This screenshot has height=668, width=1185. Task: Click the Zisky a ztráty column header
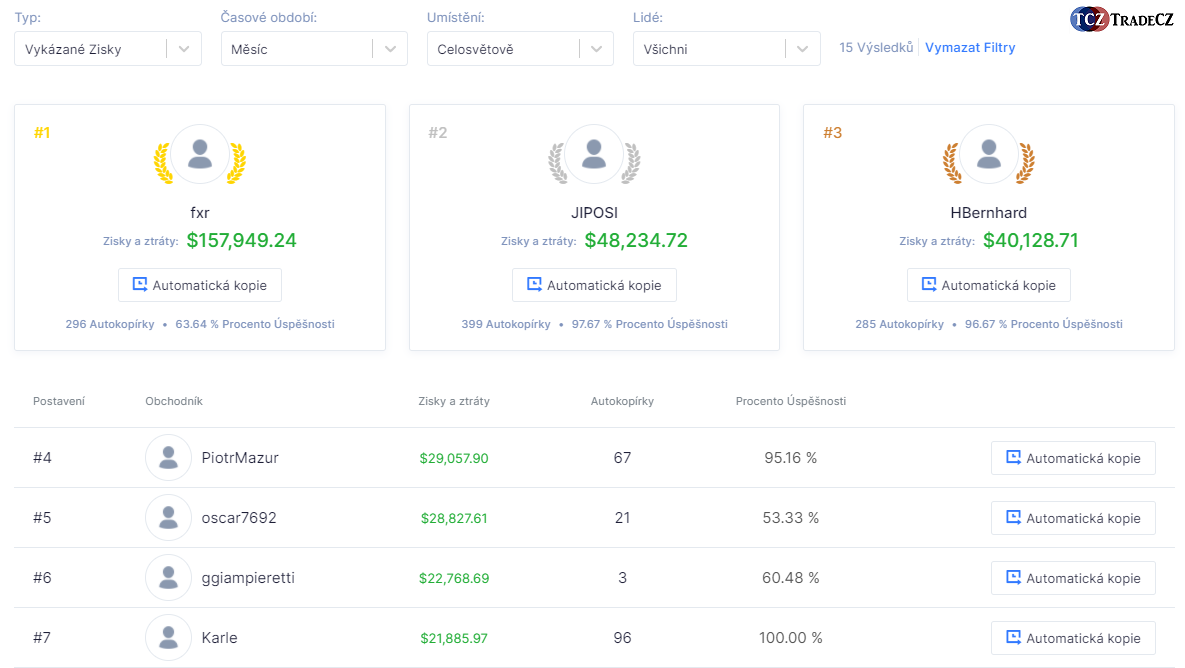click(x=455, y=401)
